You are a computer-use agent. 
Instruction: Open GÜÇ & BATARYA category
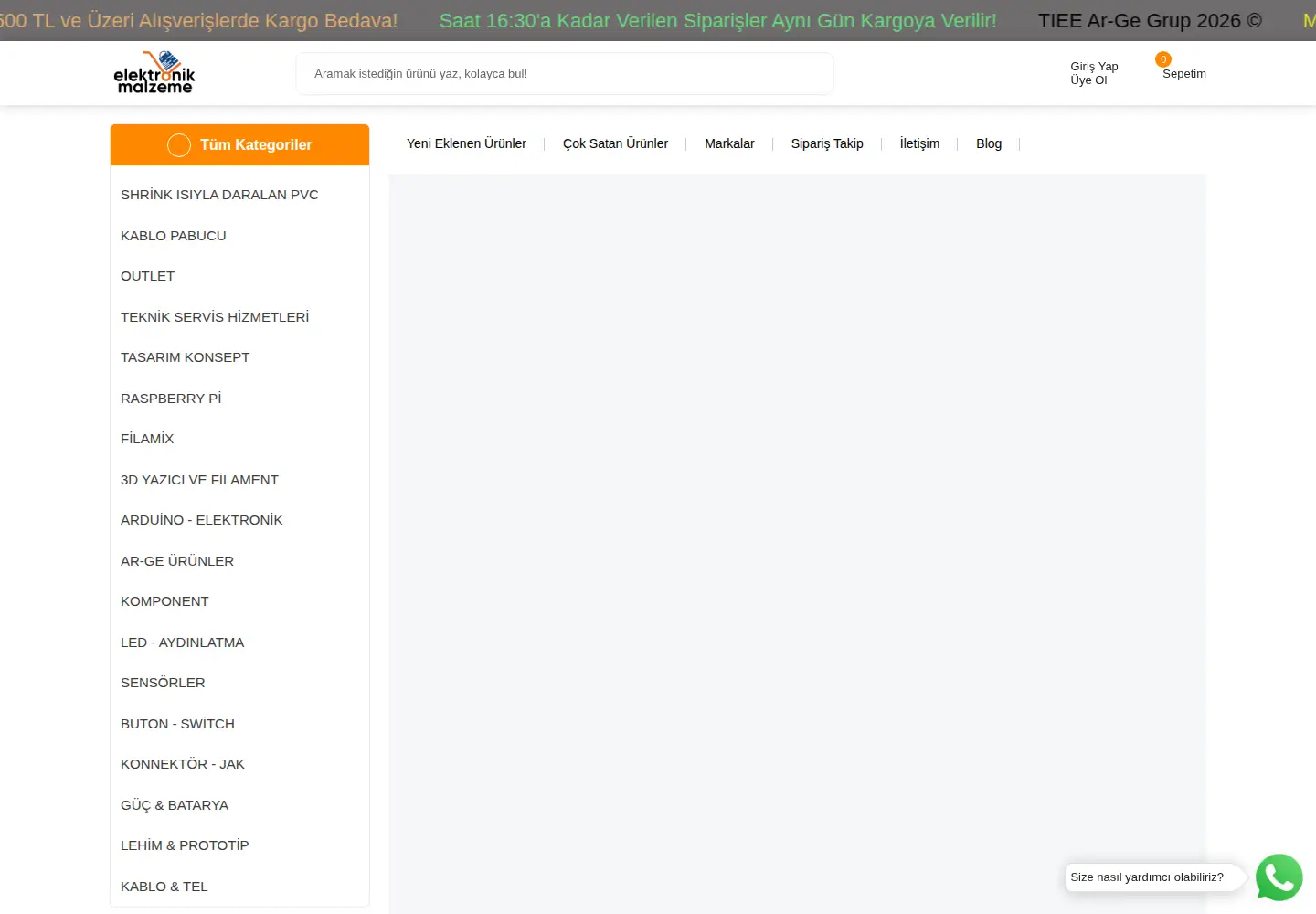point(175,805)
